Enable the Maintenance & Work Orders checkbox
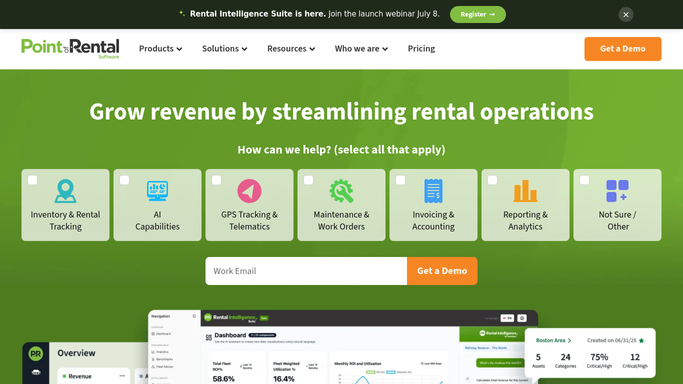The image size is (683, 384). click(308, 180)
